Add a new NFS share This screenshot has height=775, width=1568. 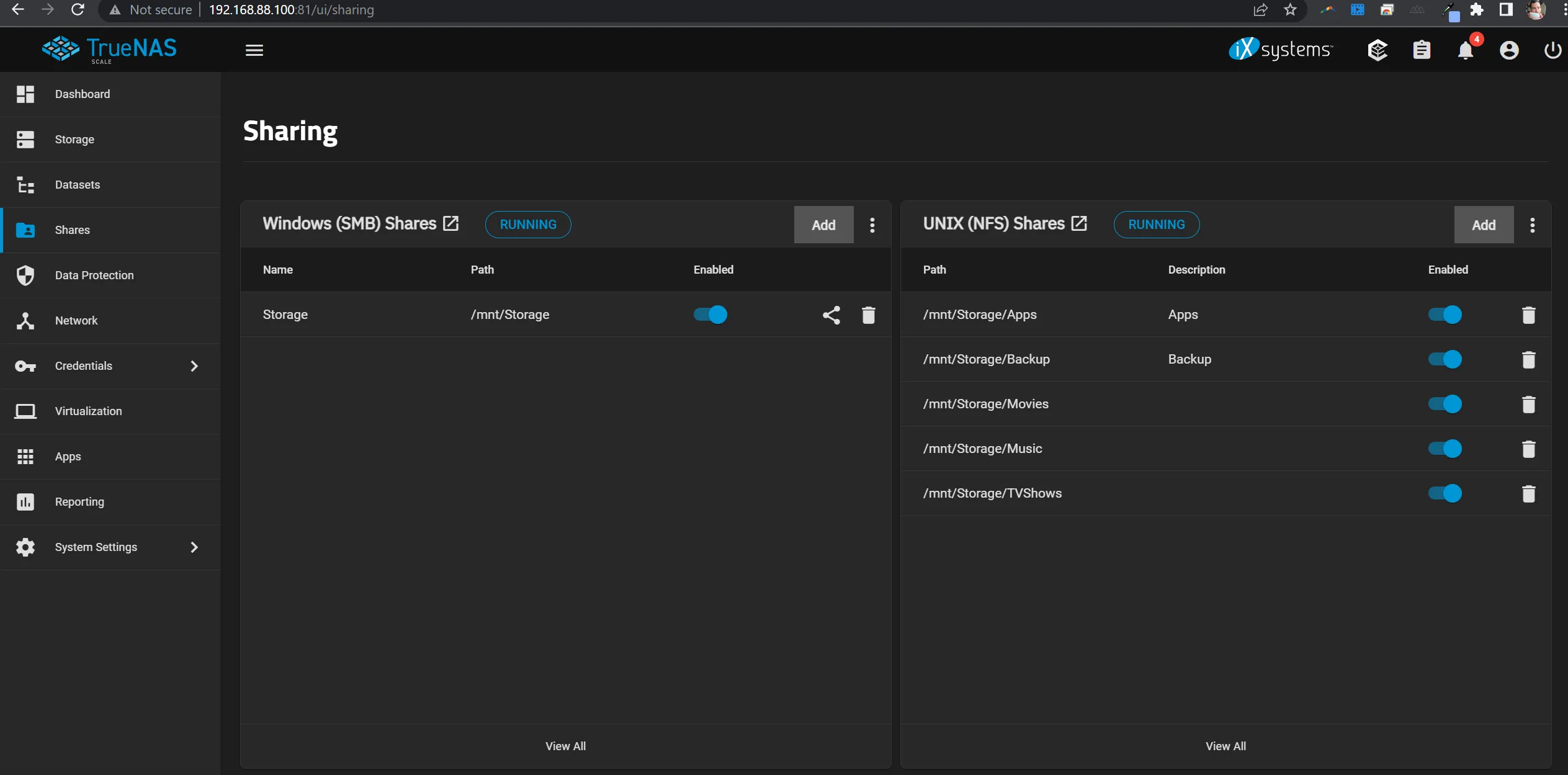coord(1484,225)
